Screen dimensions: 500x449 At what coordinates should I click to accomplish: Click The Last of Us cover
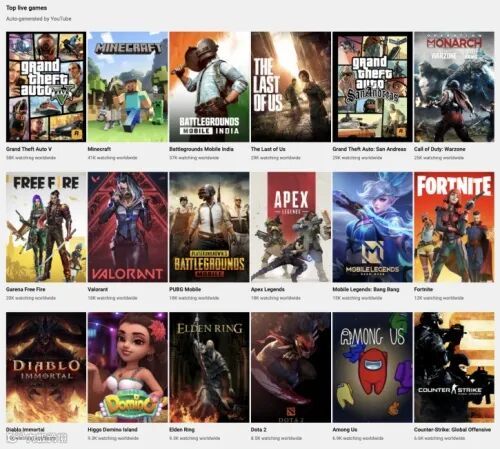(x=291, y=87)
